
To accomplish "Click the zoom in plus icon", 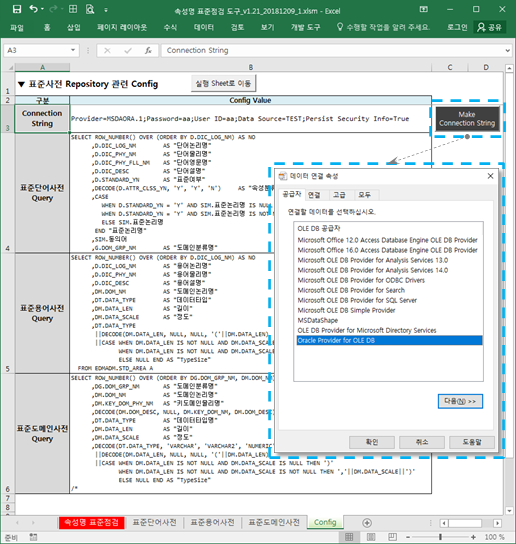I will tap(473, 537).
